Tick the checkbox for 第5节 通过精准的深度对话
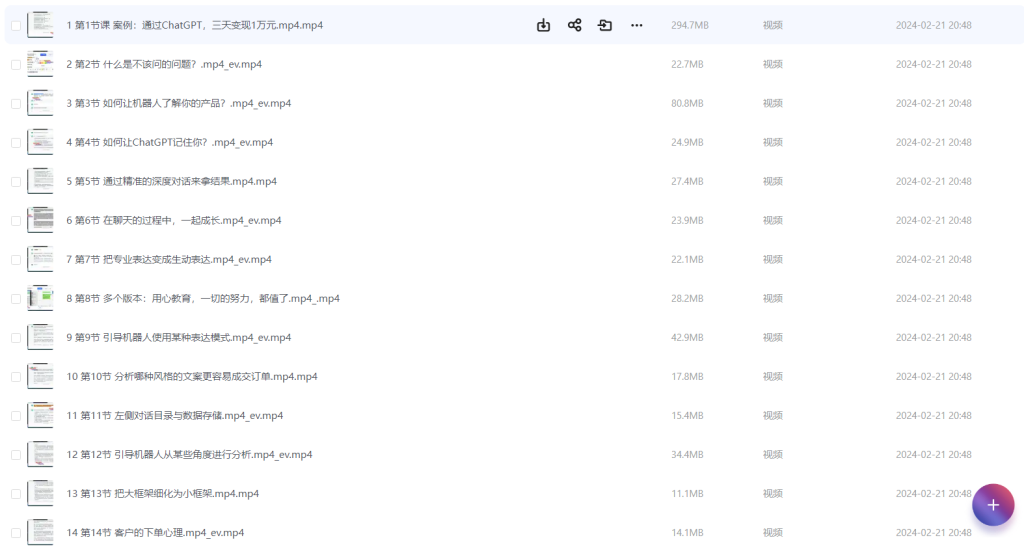This screenshot has width=1024, height=553. click(x=15, y=182)
